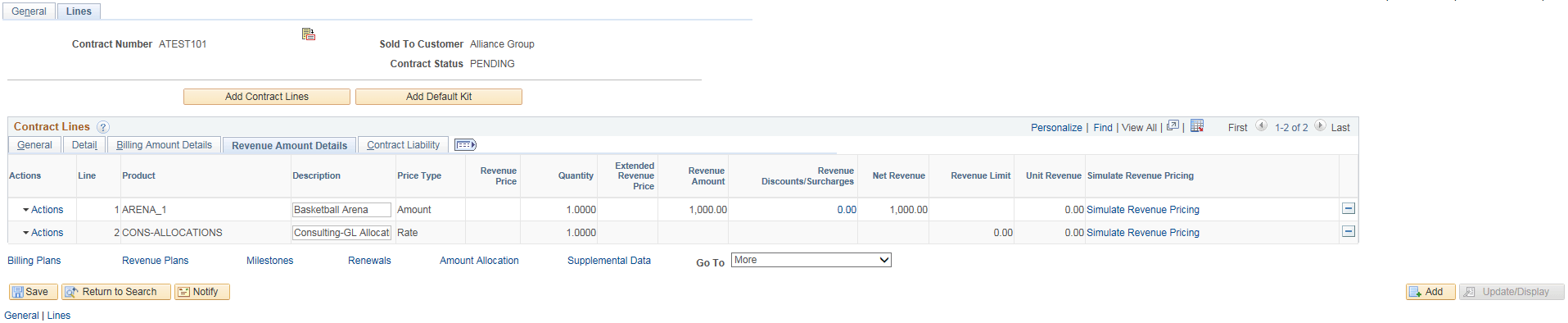Click the Notify button
Viewport: 1568px width, 323px height.
click(202, 292)
